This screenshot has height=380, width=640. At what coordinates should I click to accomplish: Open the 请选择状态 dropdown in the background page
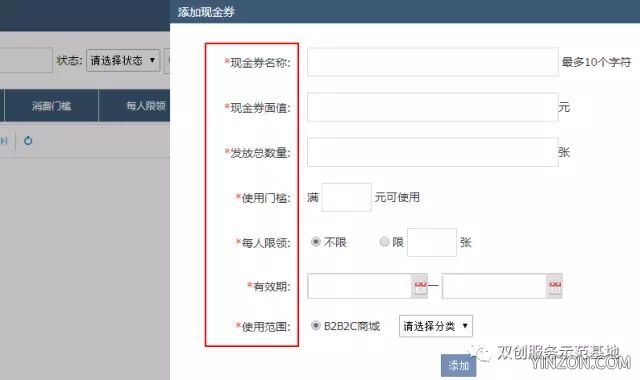(123, 60)
